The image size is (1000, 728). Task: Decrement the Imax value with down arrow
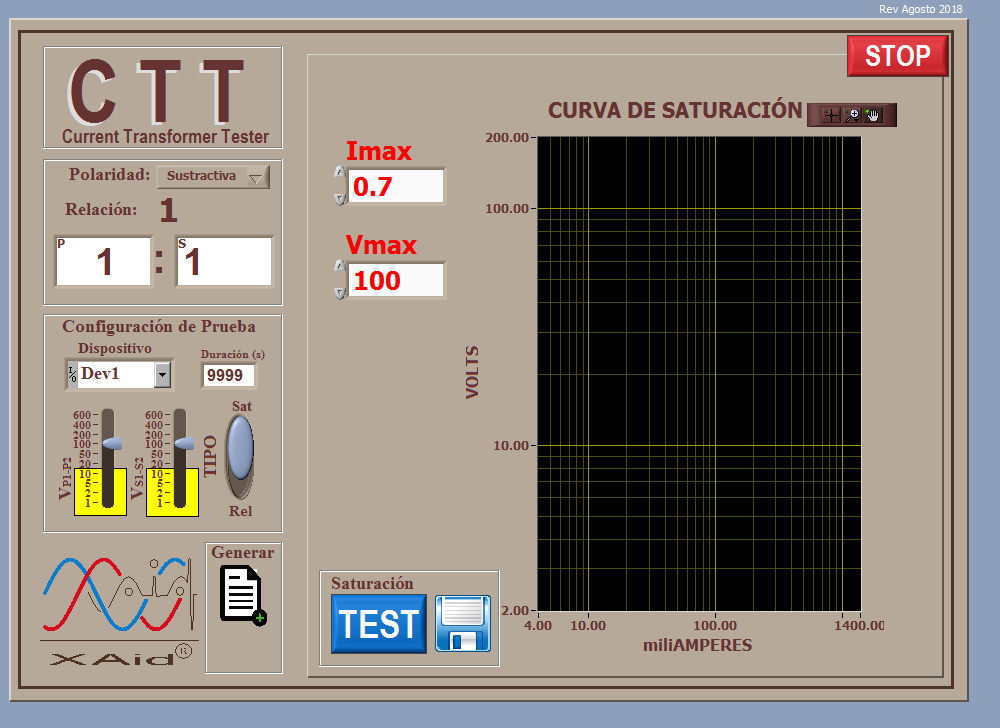click(x=339, y=199)
